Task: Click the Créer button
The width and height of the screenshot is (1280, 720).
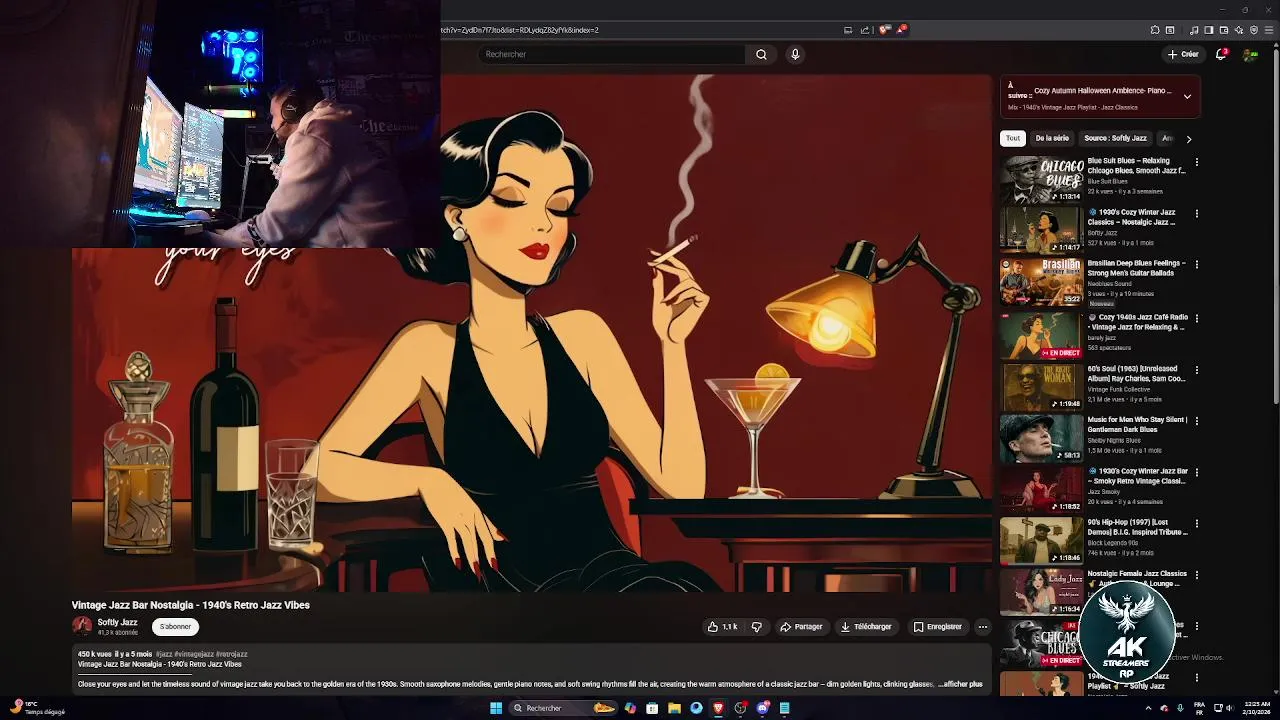Action: tap(1182, 54)
